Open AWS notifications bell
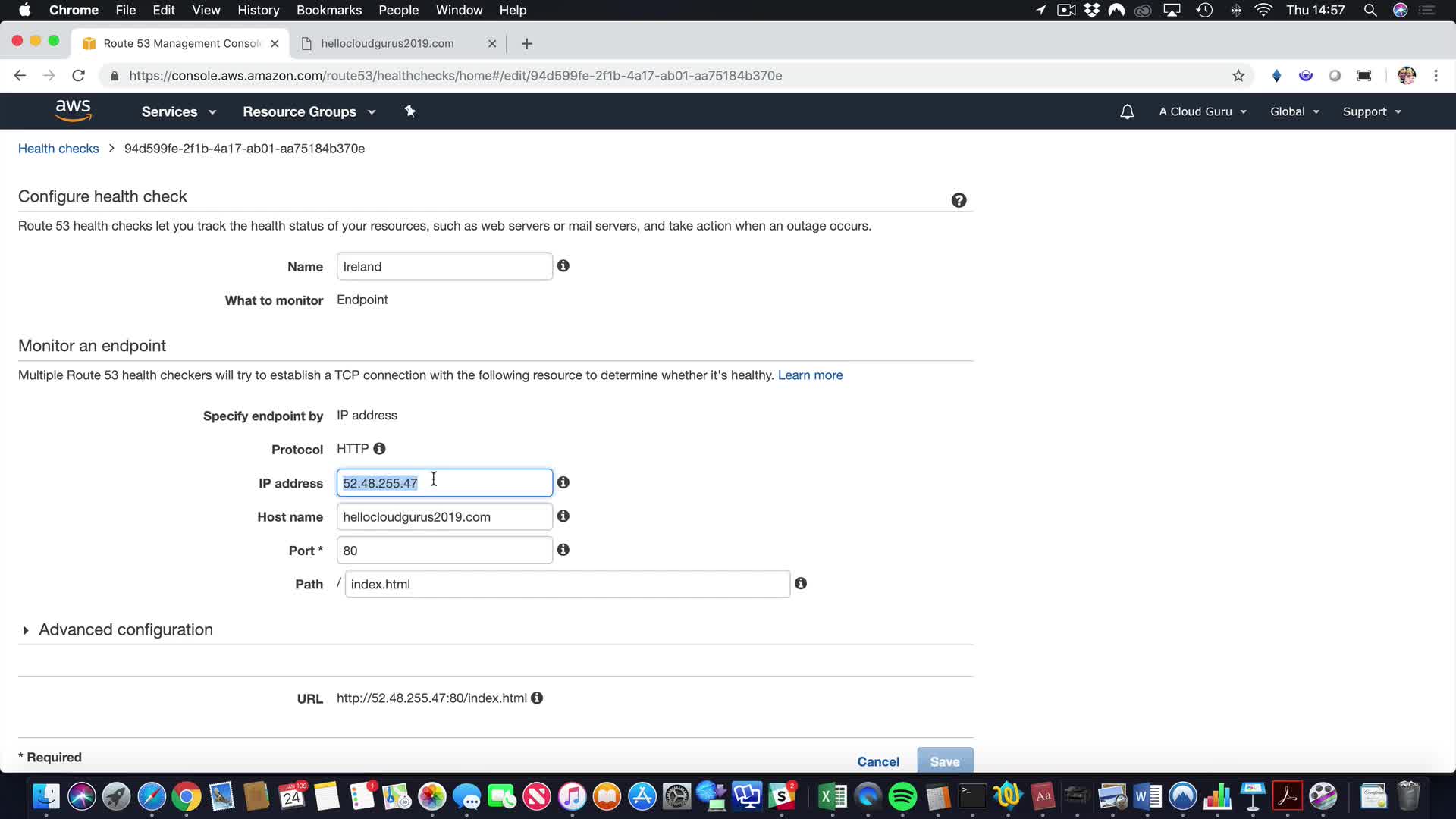 1127,111
